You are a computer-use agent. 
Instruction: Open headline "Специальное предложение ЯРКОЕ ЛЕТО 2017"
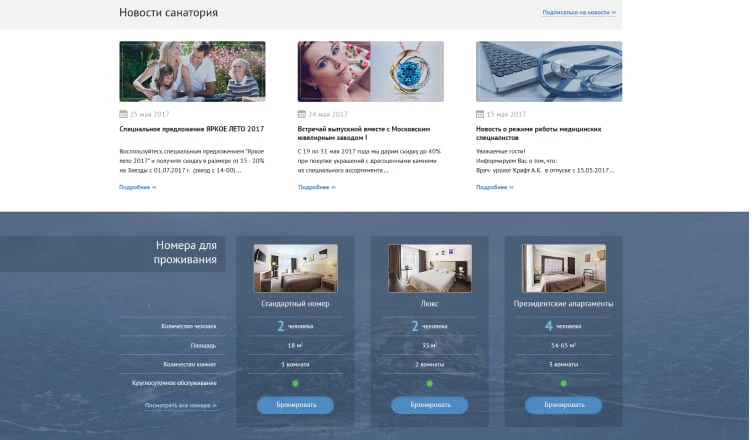(191, 130)
